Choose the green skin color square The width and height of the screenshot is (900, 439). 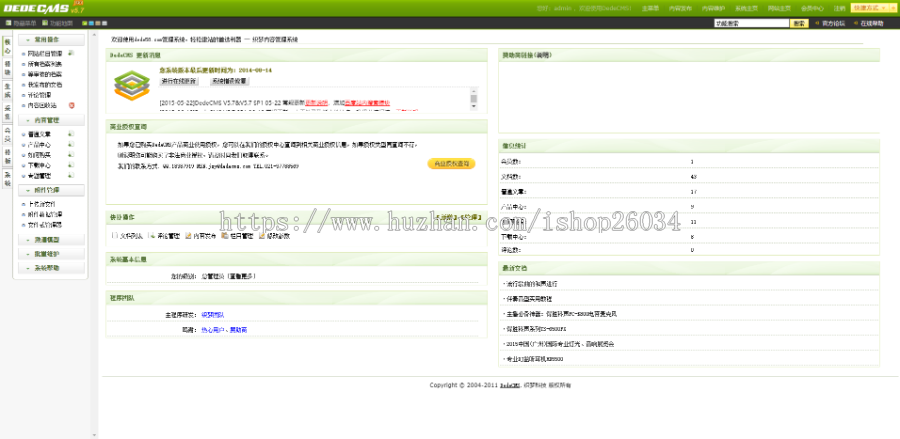coord(85,24)
